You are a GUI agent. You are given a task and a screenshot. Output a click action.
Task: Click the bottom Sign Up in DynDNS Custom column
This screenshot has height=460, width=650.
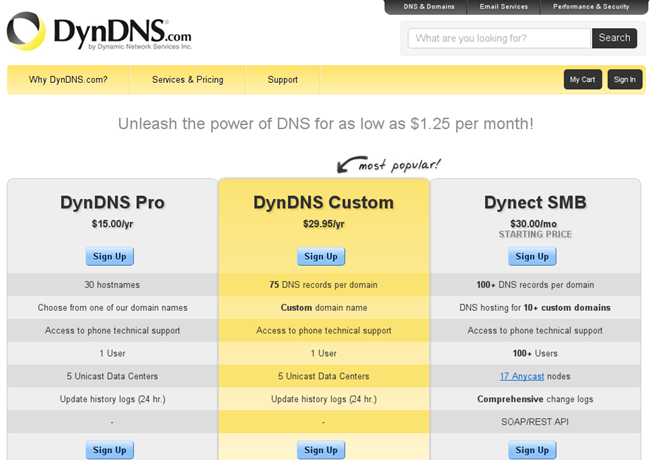(321, 450)
